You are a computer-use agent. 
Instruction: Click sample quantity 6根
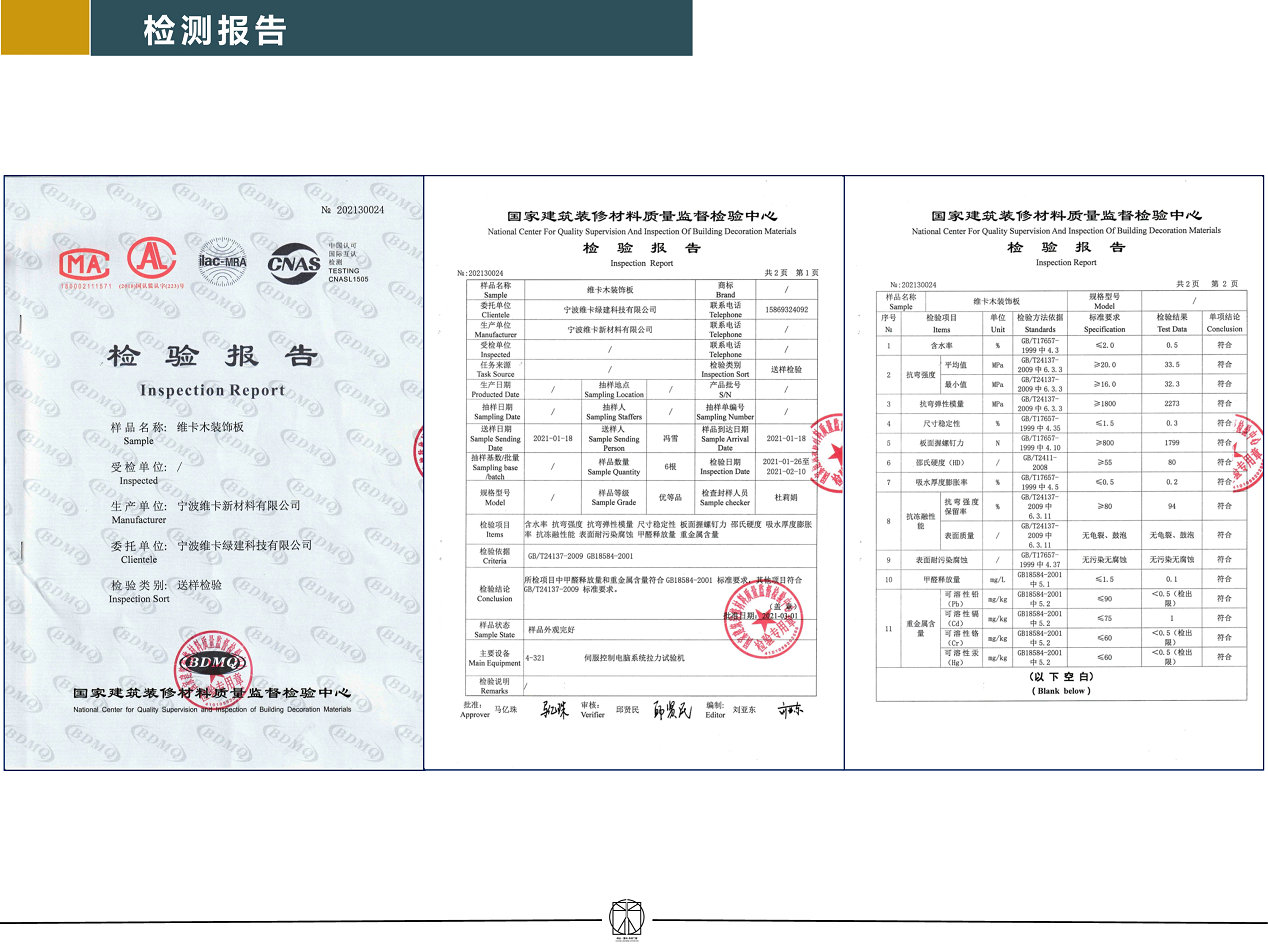coord(671,466)
